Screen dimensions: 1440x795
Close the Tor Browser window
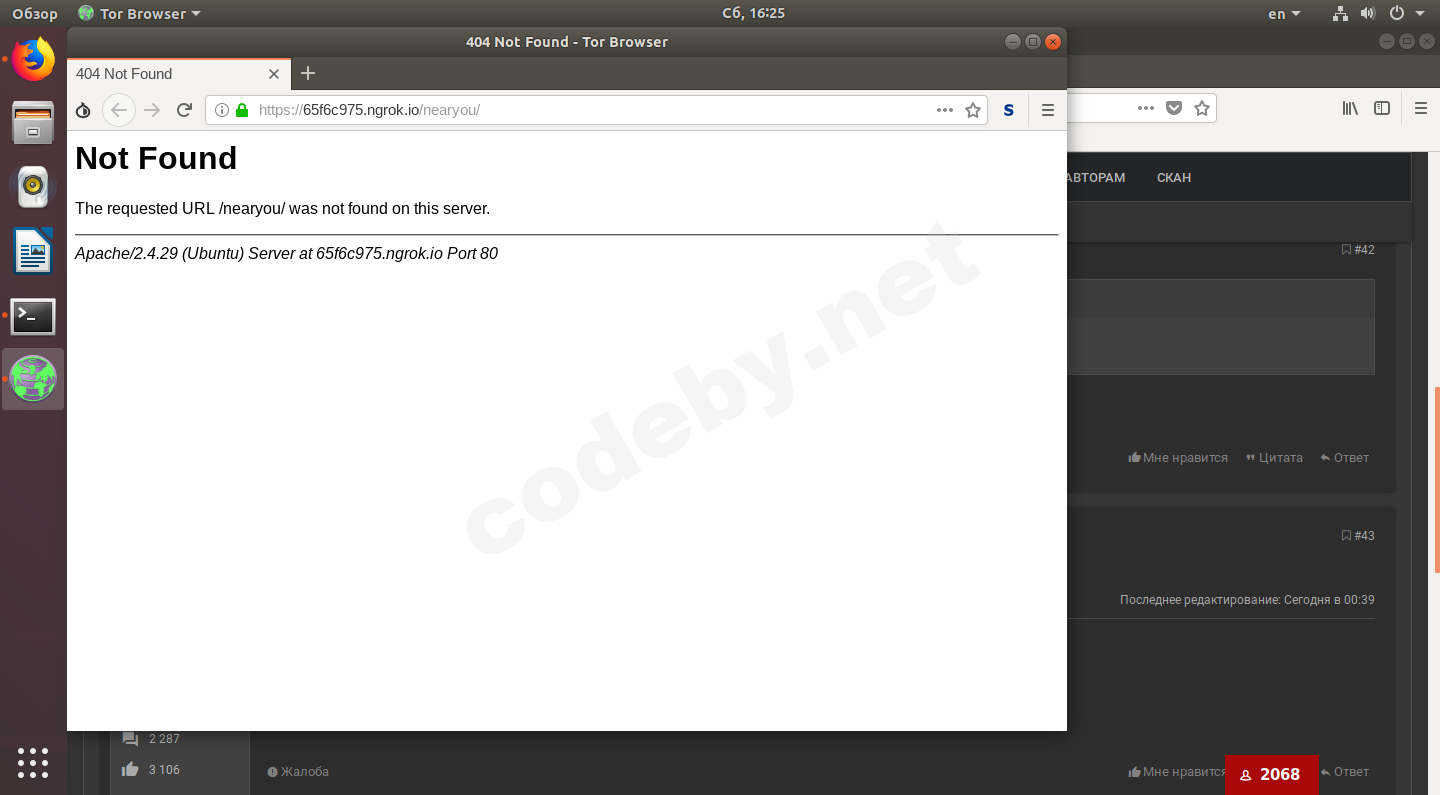(1052, 42)
